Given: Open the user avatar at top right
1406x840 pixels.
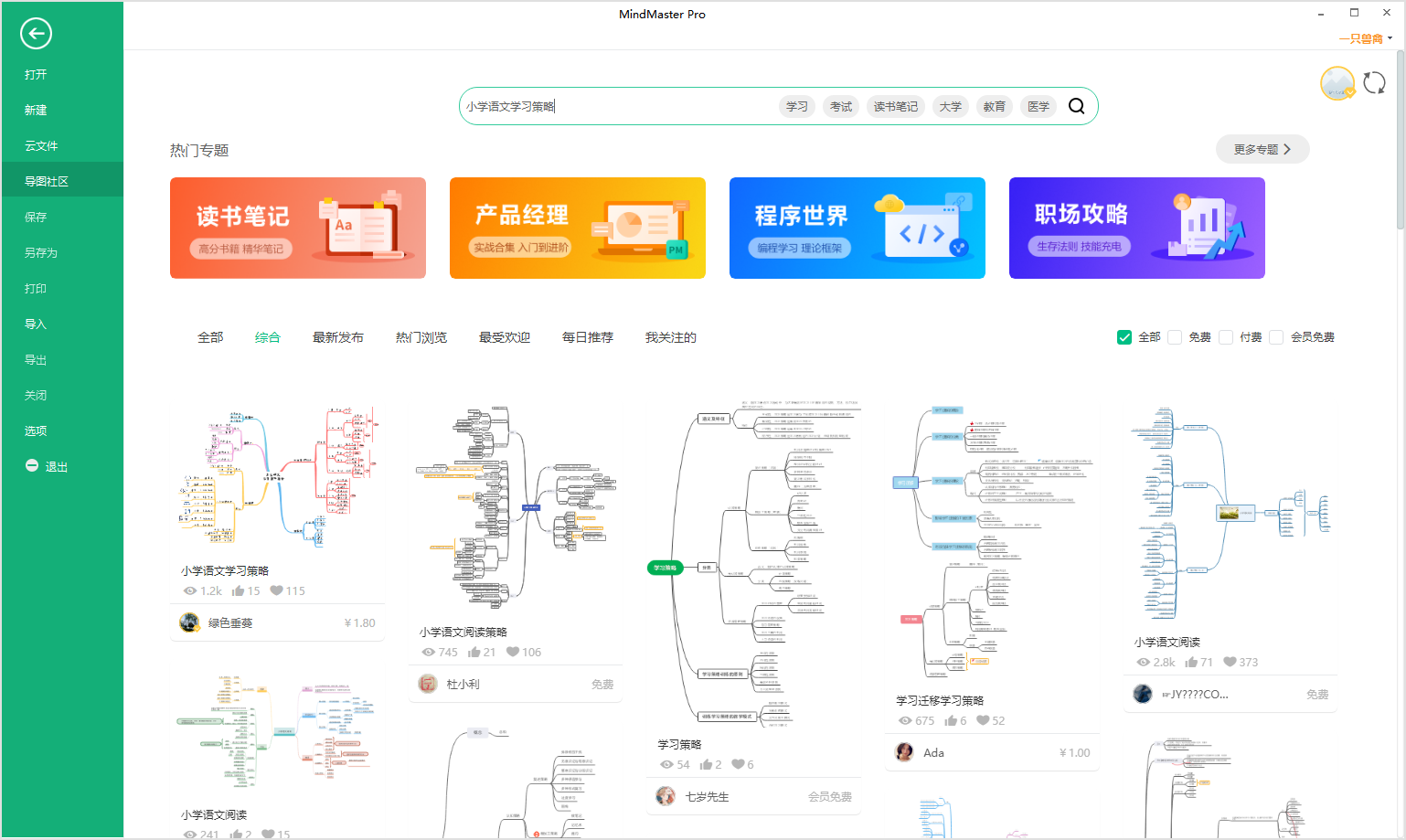Looking at the screenshot, I should tap(1337, 83).
